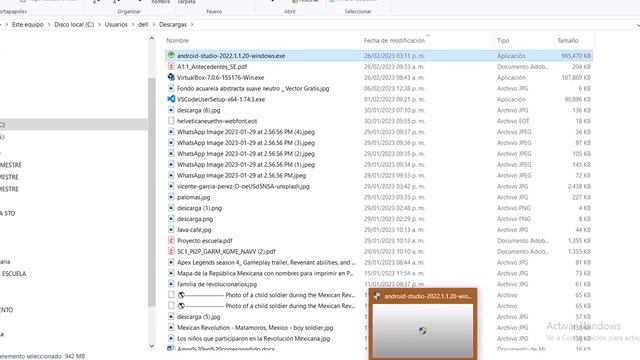Image resolution: width=640 pixels, height=360 pixels.
Task: Select WhatsApp Image 2.56.56 PM (1).jpeg name
Action: pyautogui.click(x=246, y=164)
